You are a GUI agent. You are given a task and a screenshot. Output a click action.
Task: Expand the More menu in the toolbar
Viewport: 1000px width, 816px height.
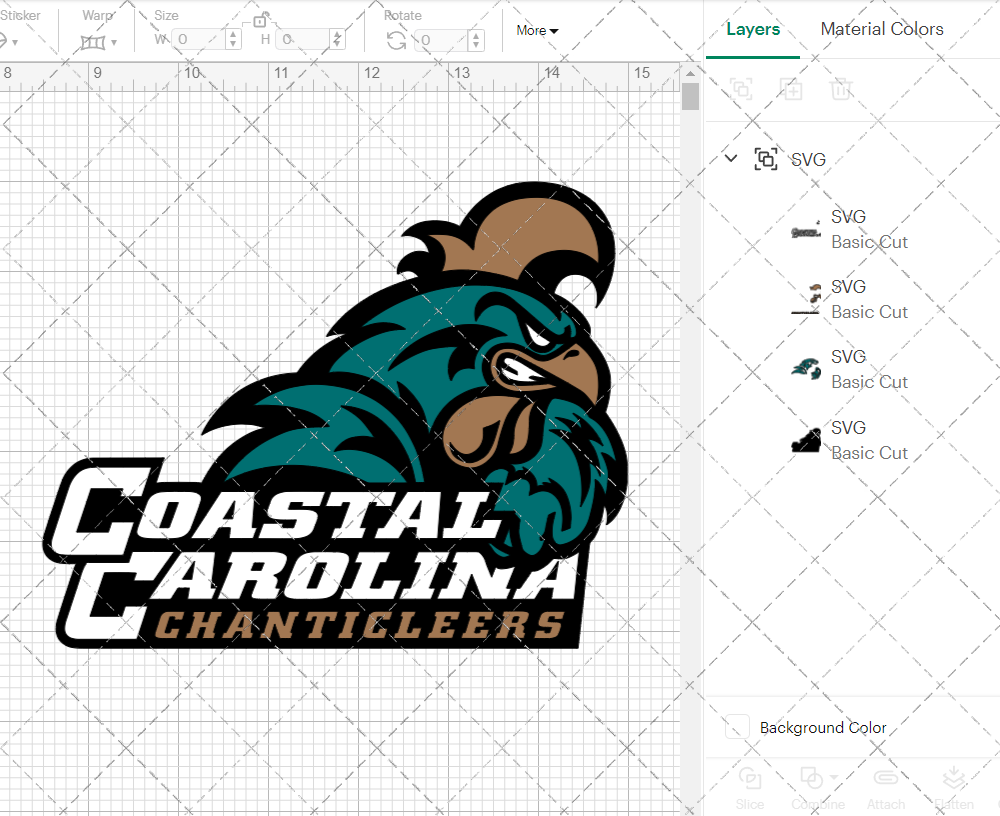click(537, 30)
